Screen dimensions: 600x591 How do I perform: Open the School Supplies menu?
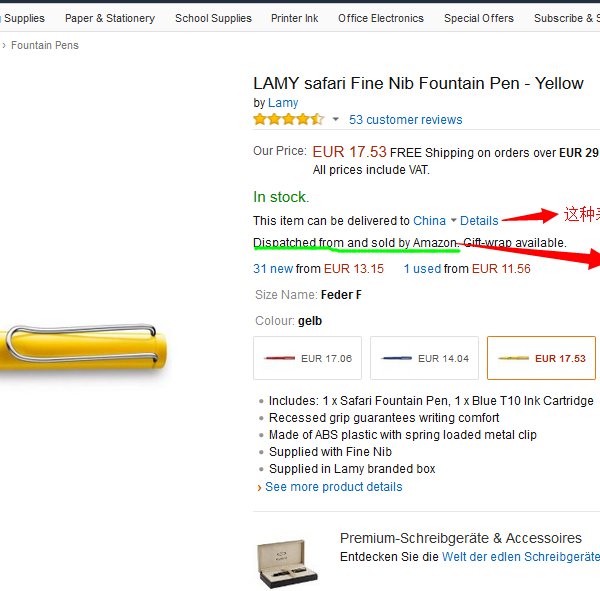(x=213, y=18)
